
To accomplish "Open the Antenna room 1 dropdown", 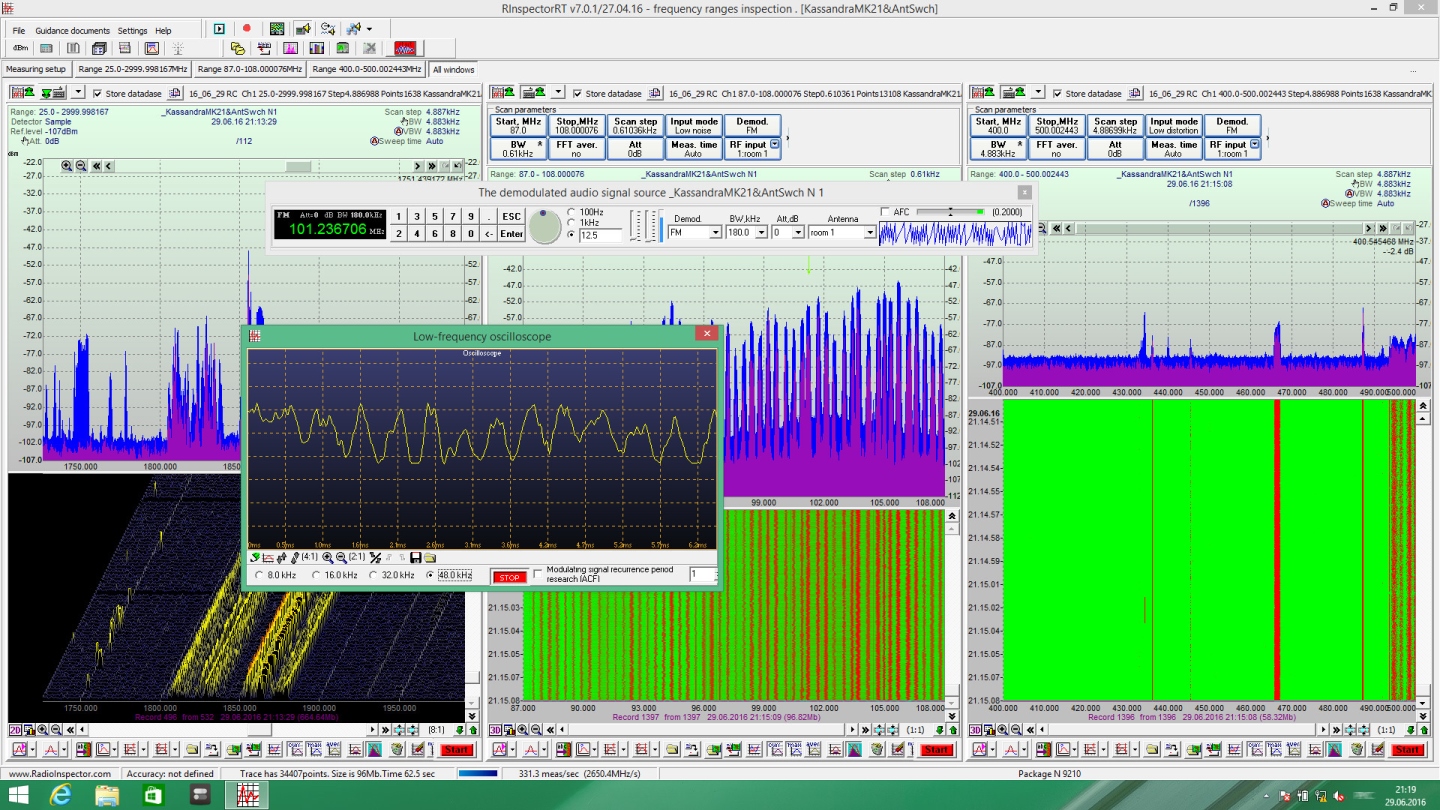I will pos(869,233).
